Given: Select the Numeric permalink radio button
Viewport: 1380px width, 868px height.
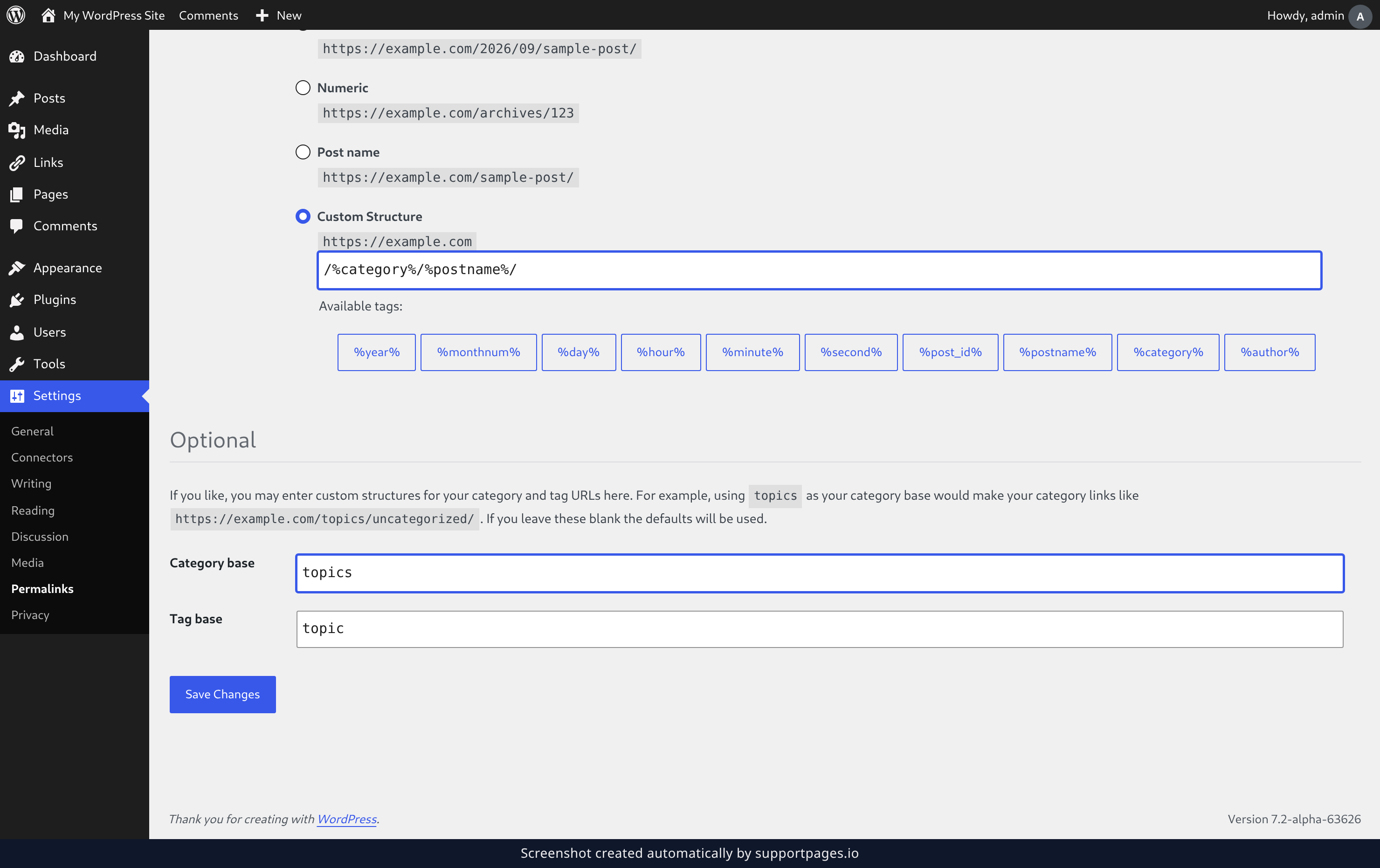Looking at the screenshot, I should (x=303, y=88).
